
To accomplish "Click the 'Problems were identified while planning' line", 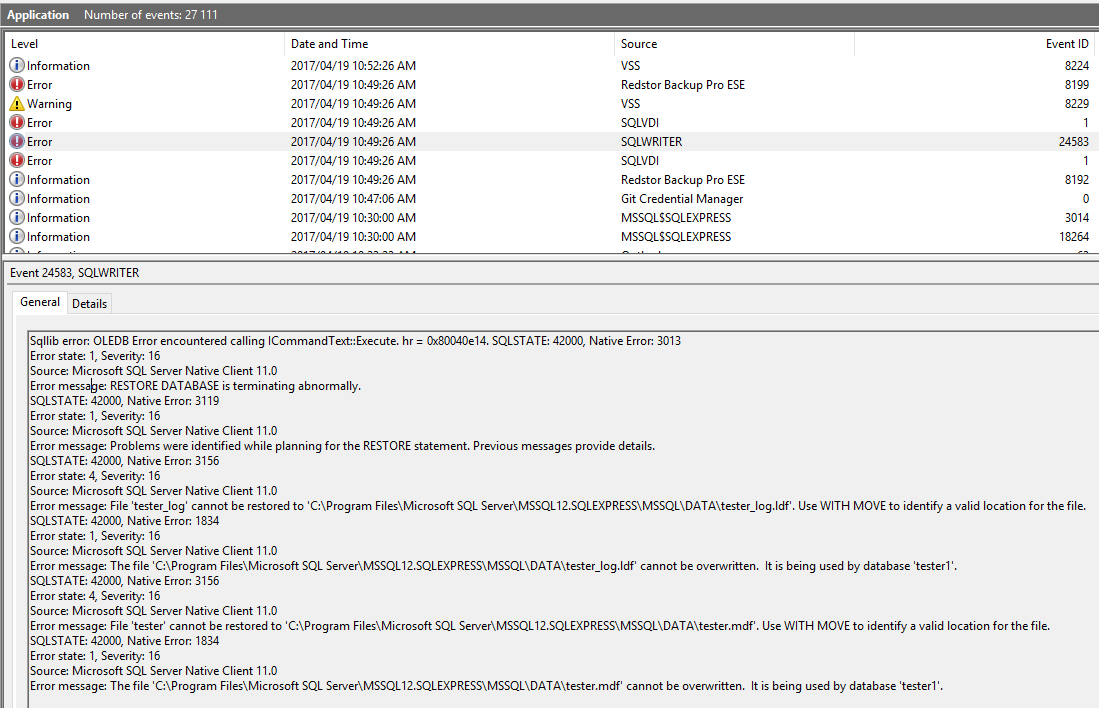I will tap(342, 446).
